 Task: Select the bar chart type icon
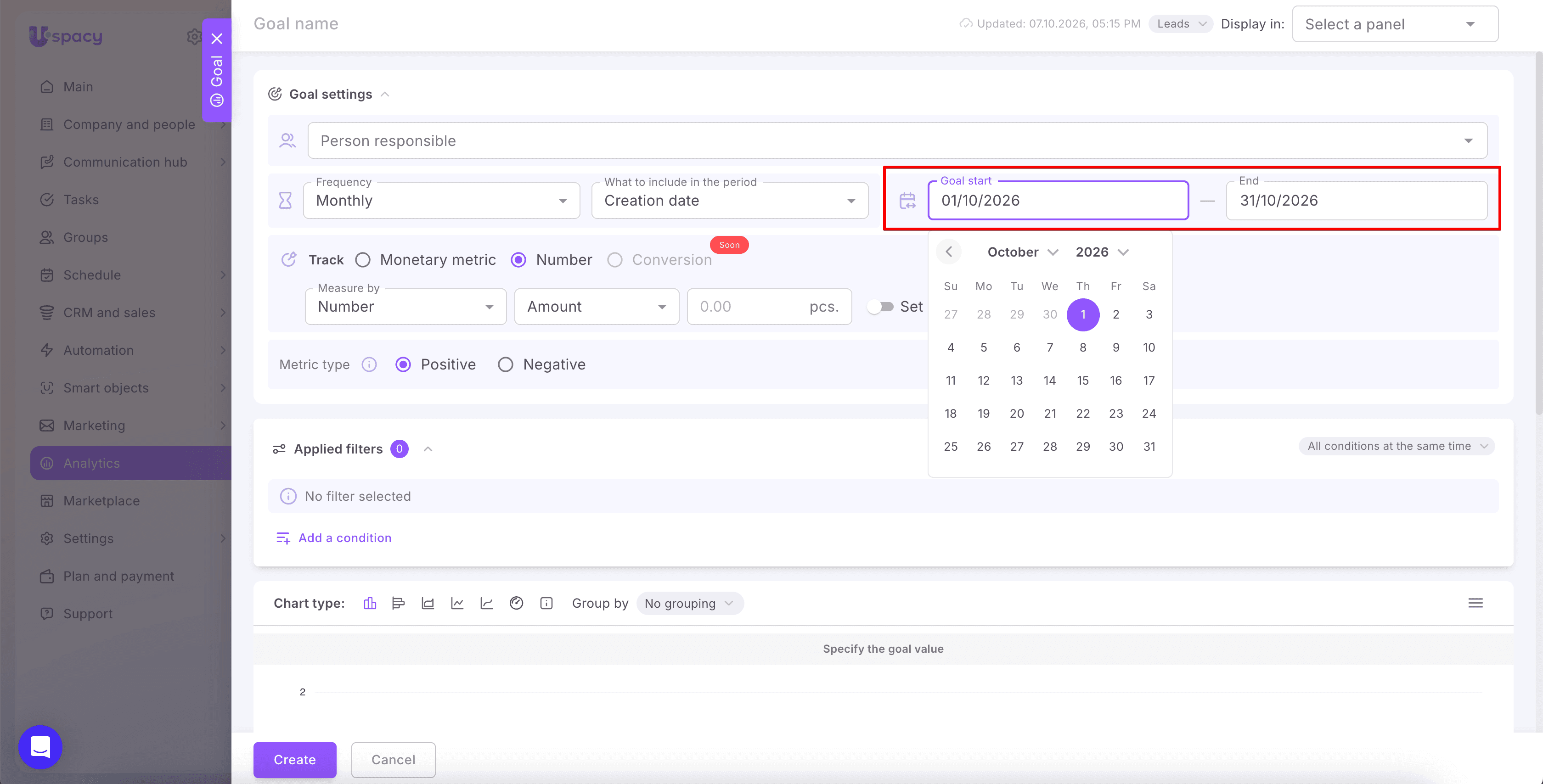(370, 603)
